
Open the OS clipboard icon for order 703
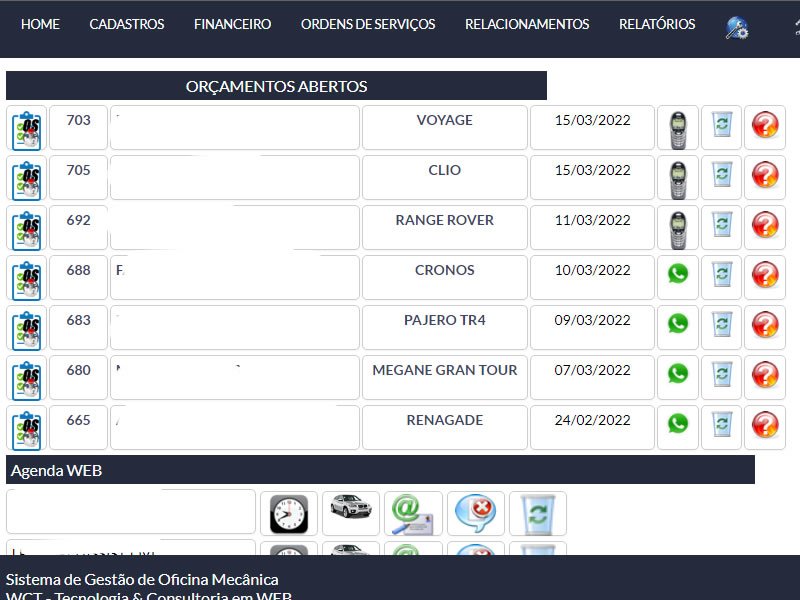(x=27, y=131)
